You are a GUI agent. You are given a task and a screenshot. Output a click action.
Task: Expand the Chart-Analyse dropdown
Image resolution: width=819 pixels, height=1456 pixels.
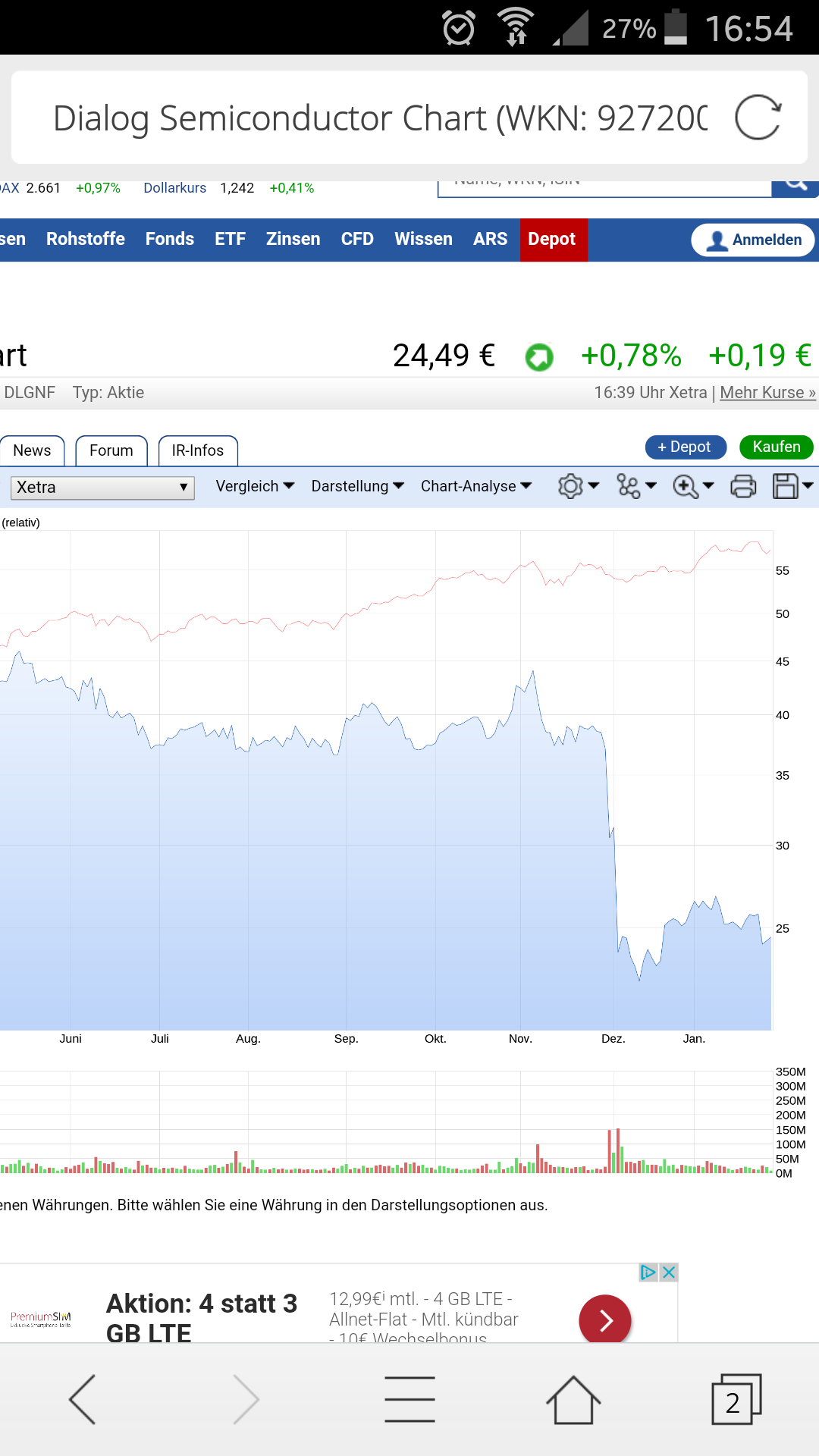click(476, 486)
